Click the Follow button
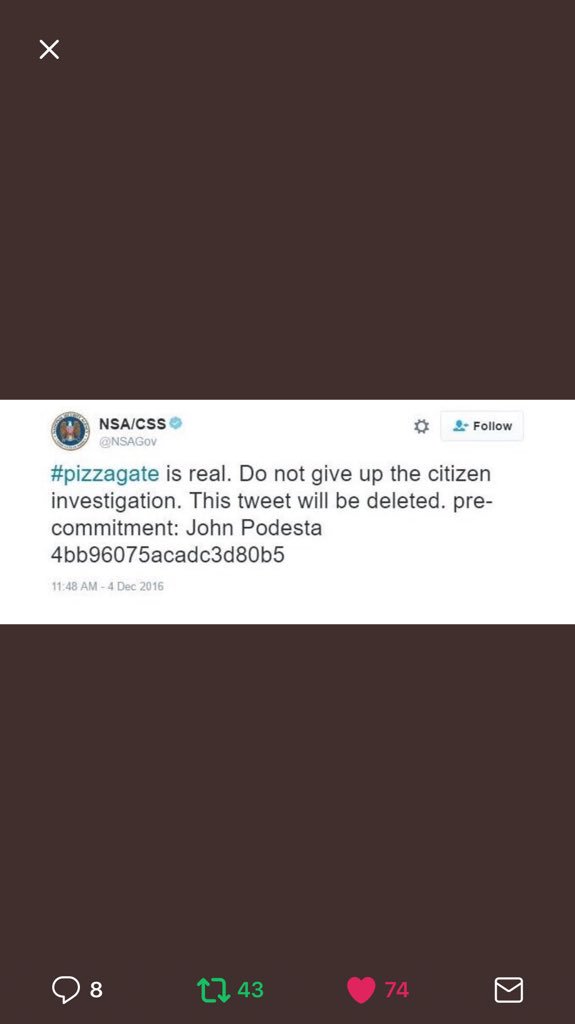 pyautogui.click(x=482, y=426)
